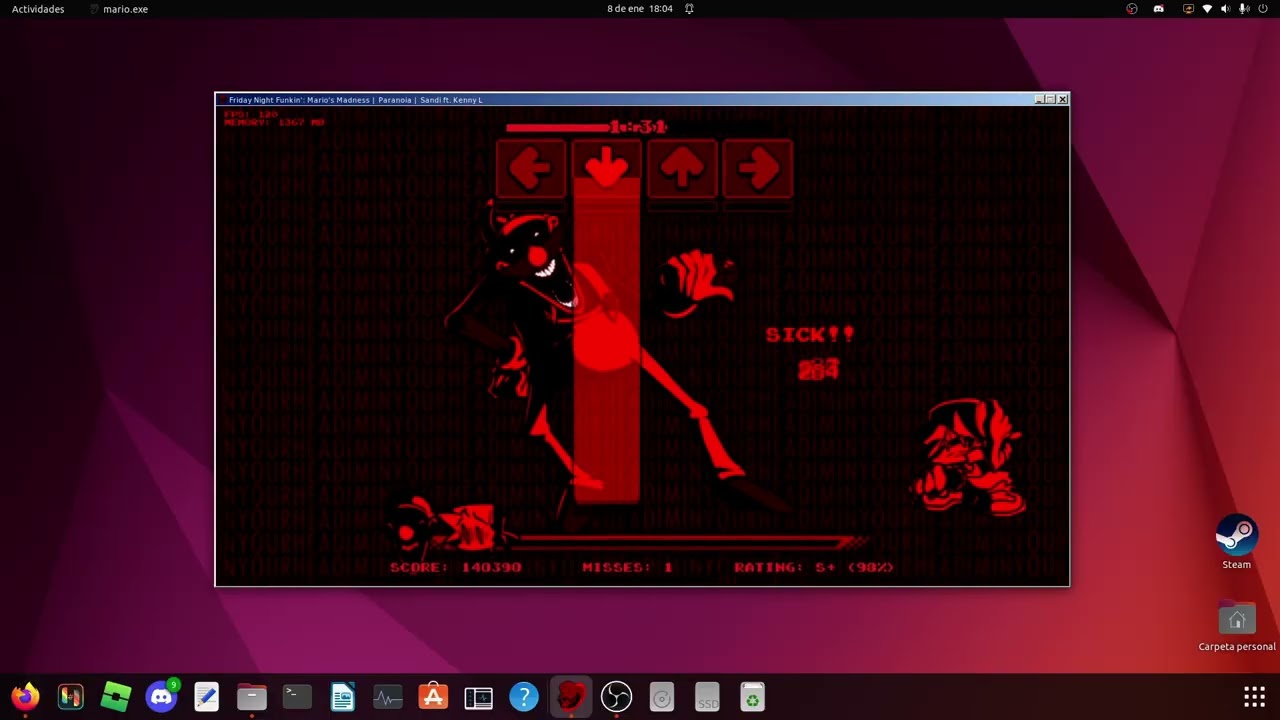Open LibreOffice Writer from the dock
Screen dimensions: 1280x720
(343, 696)
